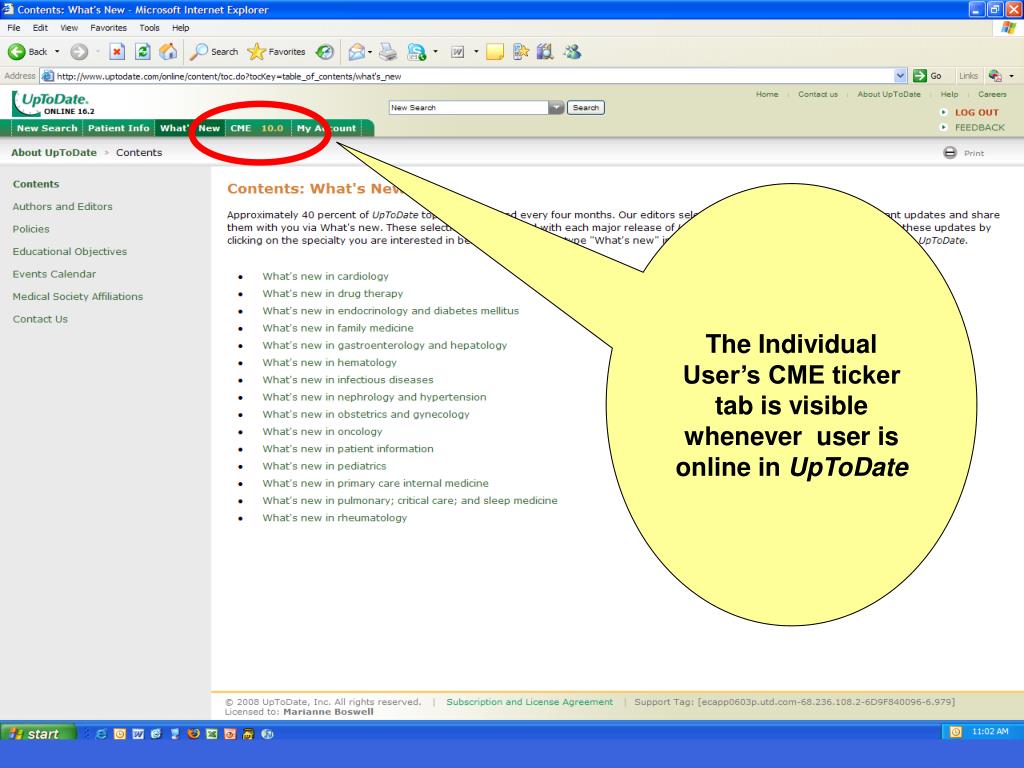This screenshot has height=768, width=1024.
Task: Select Educational Objectives in the sidebar
Action: [69, 251]
